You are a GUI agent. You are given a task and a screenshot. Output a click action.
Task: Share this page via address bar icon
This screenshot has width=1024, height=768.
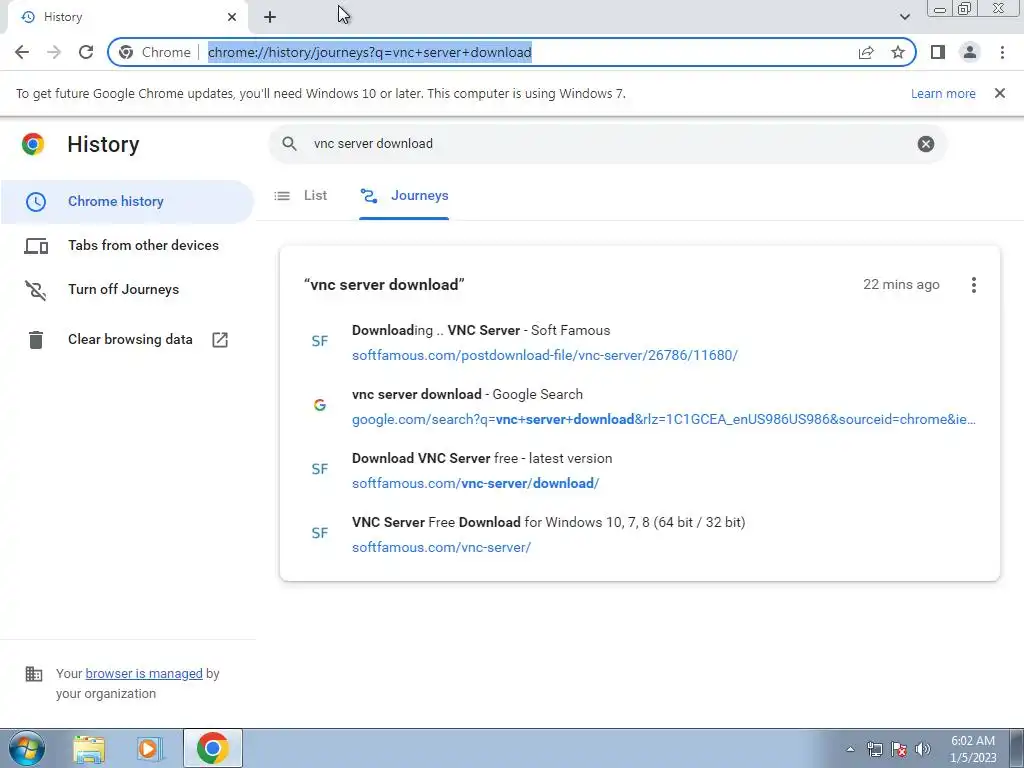(866, 52)
